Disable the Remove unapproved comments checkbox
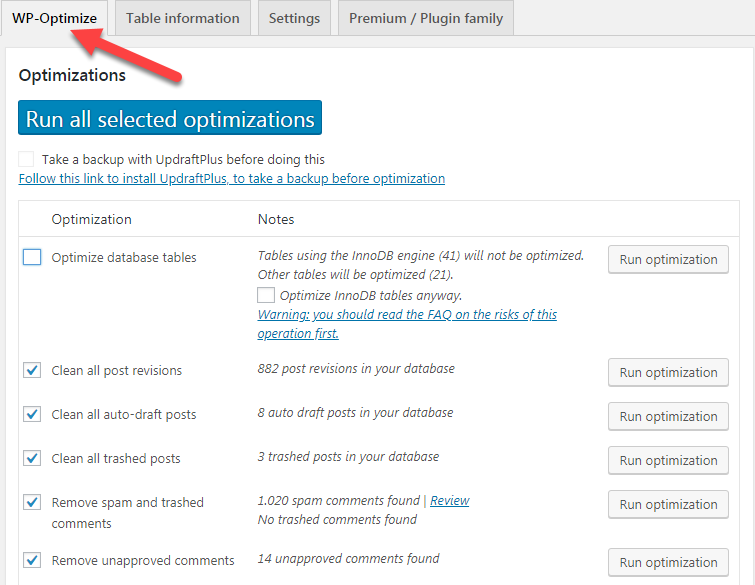 click(x=32, y=560)
